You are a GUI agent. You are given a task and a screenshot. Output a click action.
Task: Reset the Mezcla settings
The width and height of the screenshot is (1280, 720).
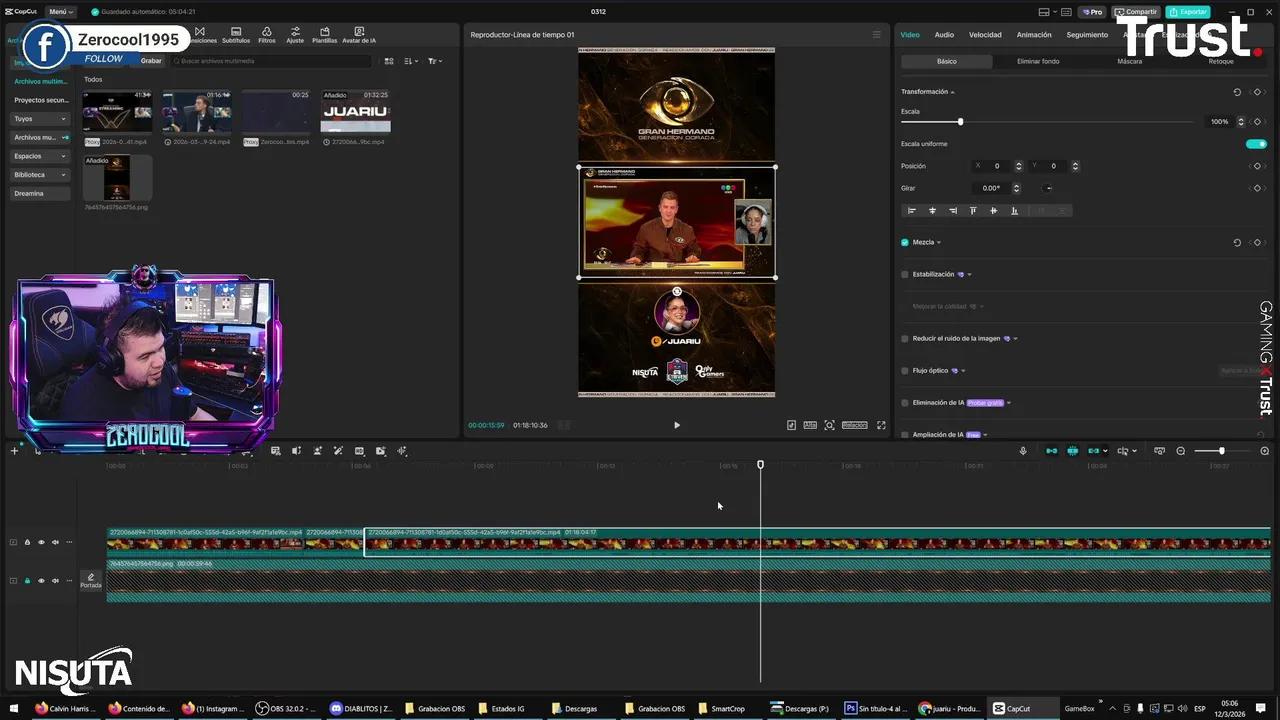pos(1237,242)
